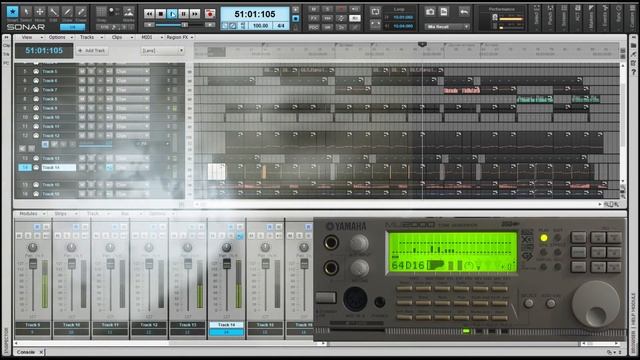
Task: Click the Record transport button
Action: pyautogui.click(x=210, y=14)
